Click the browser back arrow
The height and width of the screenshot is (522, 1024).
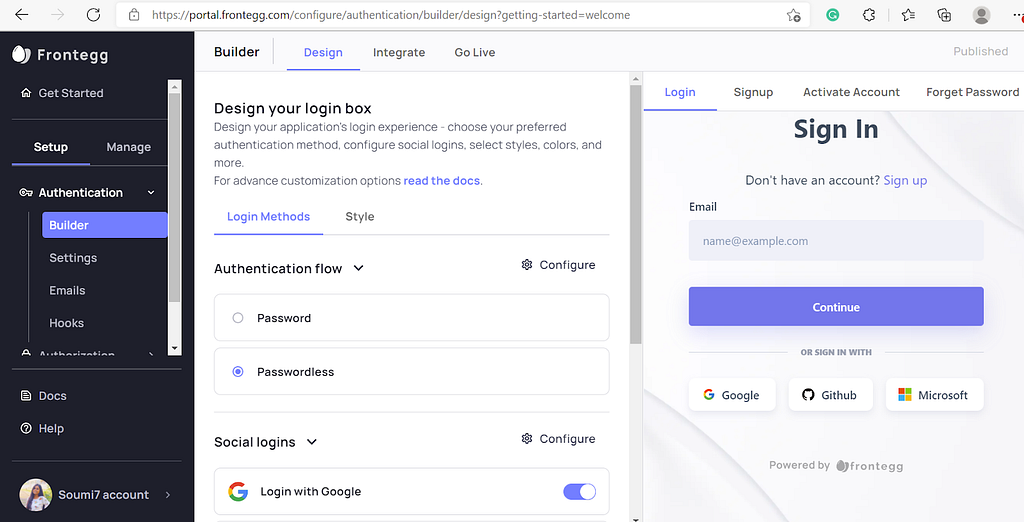pyautogui.click(x=22, y=14)
